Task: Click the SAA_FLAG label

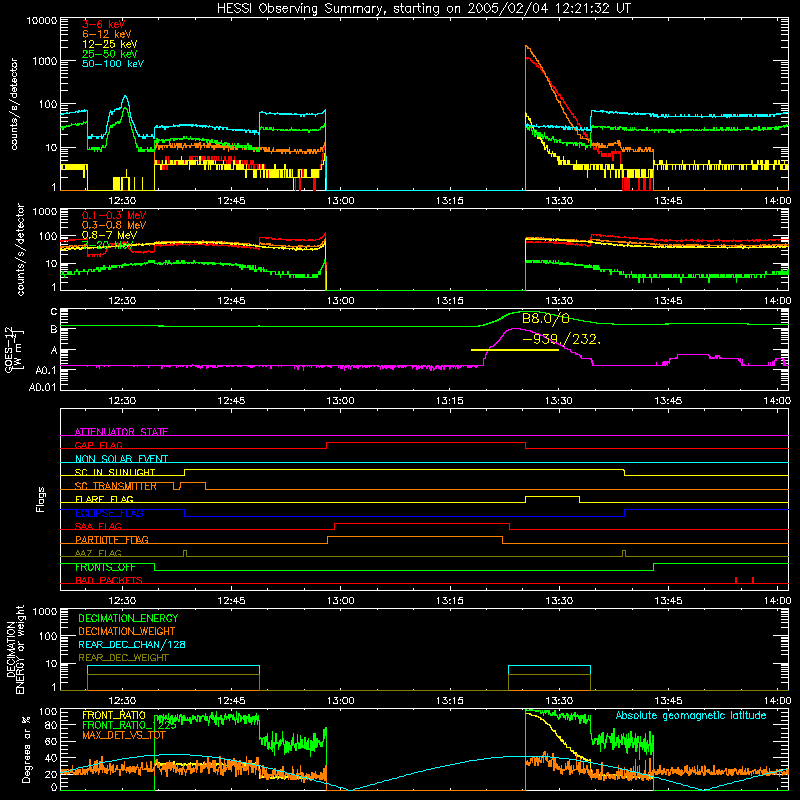Action: pos(98,526)
